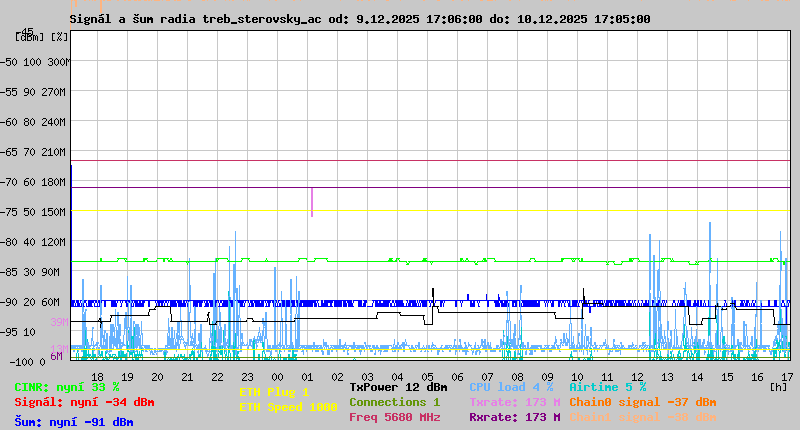Screen dimensions: 800x430
Task: Select the 'CINR: nyní 33 %' legend entry
Action: pos(67,387)
